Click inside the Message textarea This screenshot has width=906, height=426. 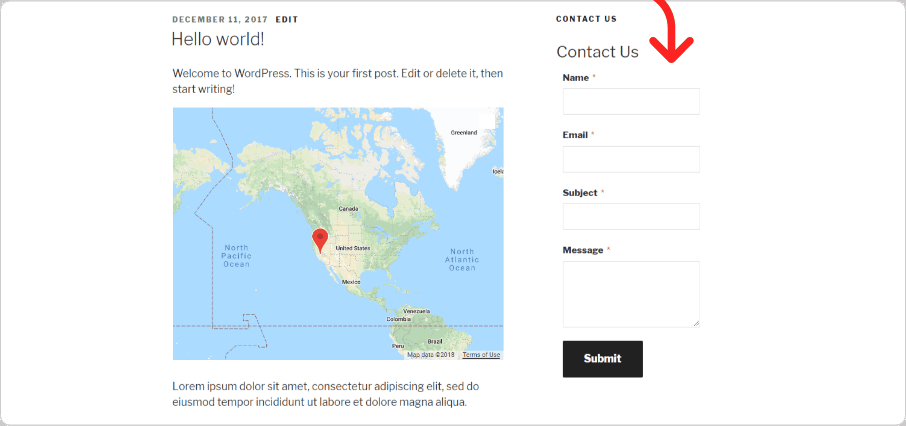pos(631,294)
